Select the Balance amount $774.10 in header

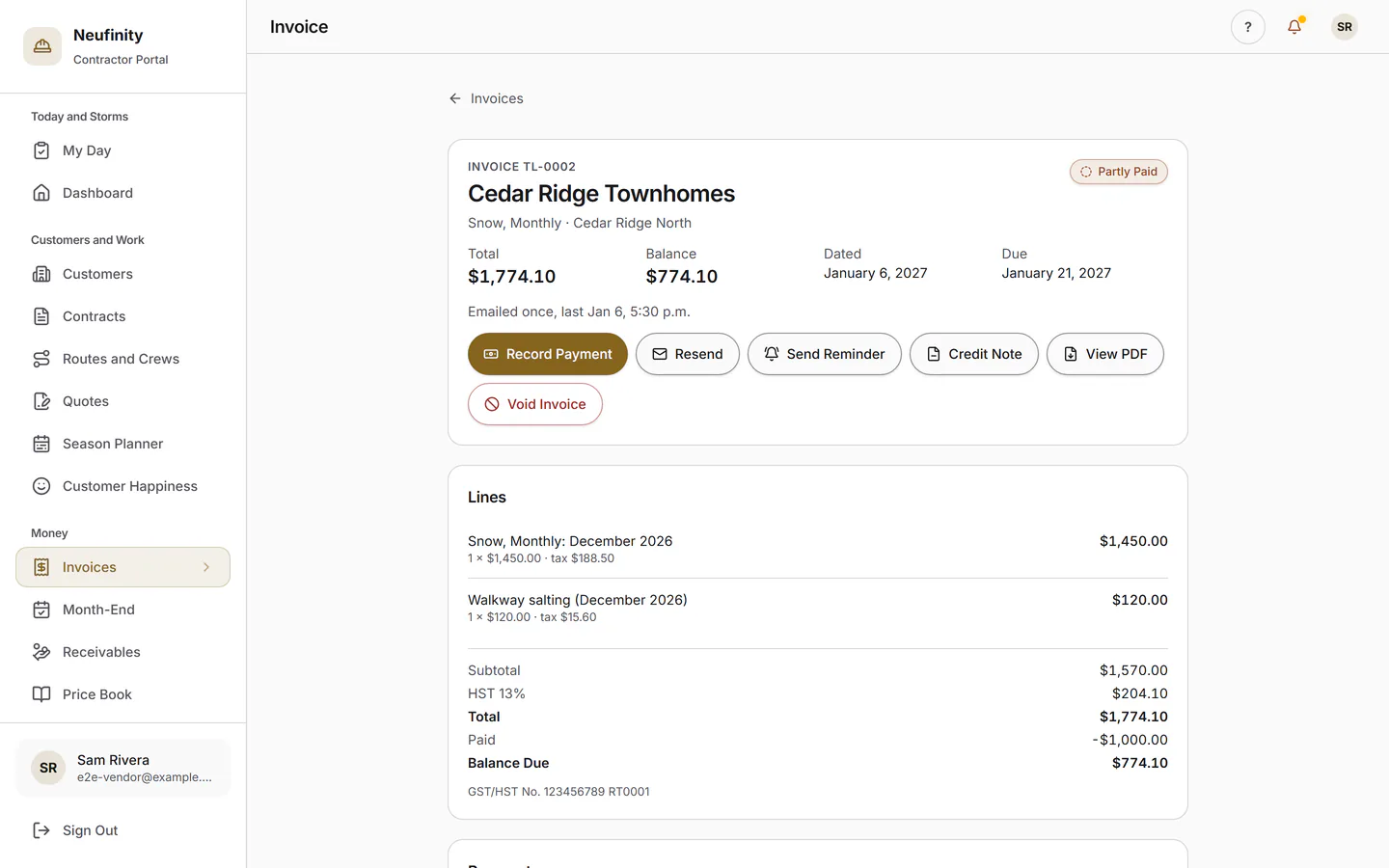click(682, 277)
